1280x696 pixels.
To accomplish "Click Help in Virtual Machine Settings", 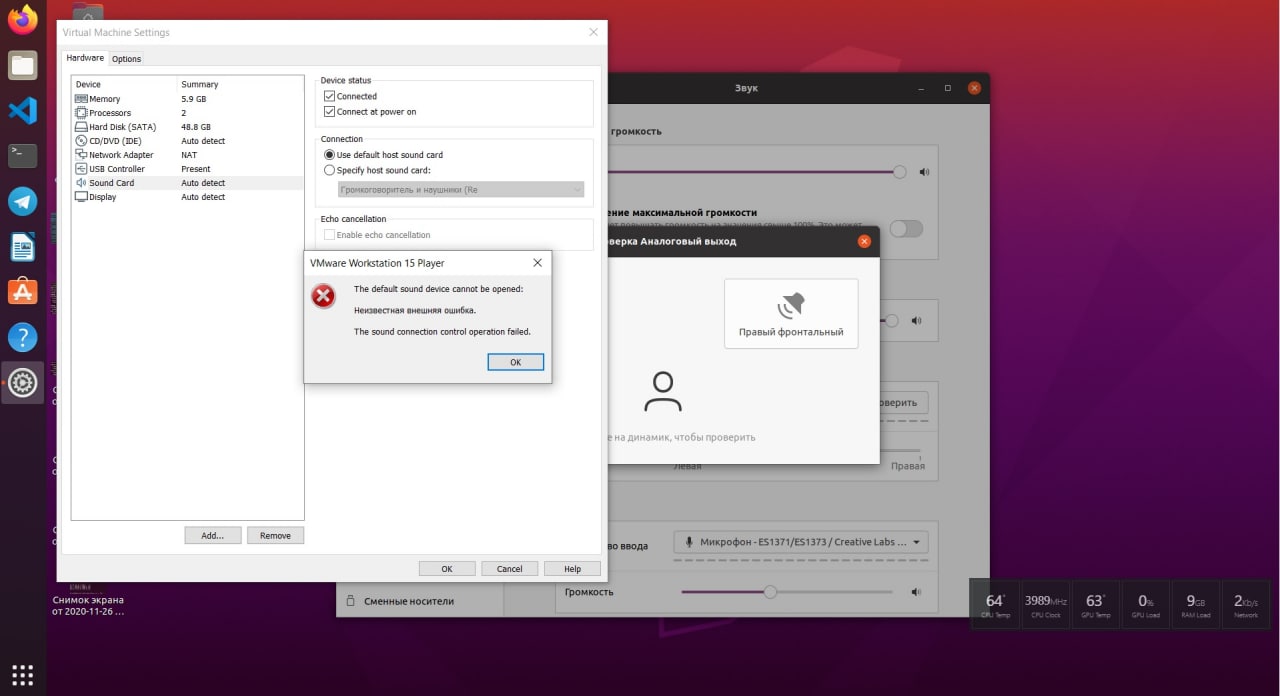I will click(x=572, y=568).
